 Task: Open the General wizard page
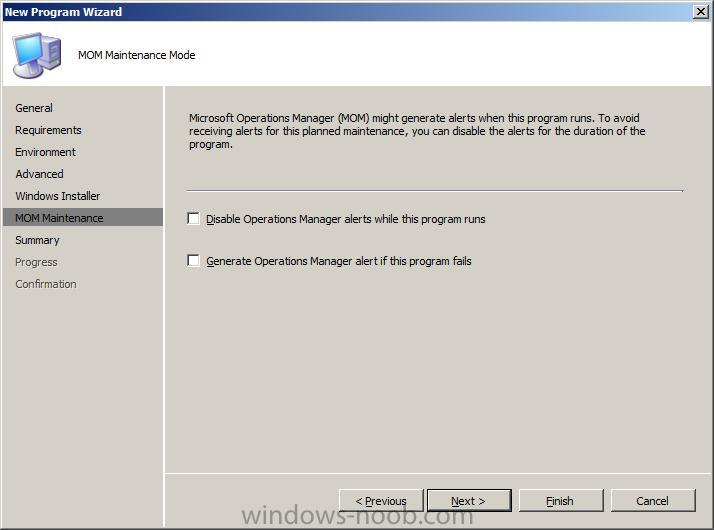click(x=34, y=108)
